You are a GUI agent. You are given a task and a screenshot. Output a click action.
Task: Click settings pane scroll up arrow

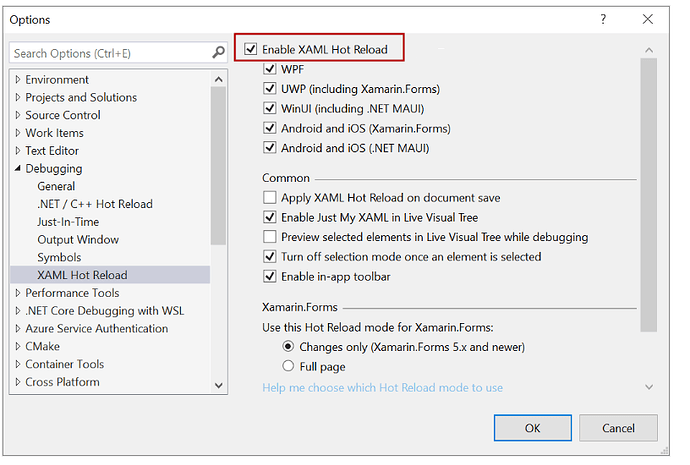click(649, 50)
